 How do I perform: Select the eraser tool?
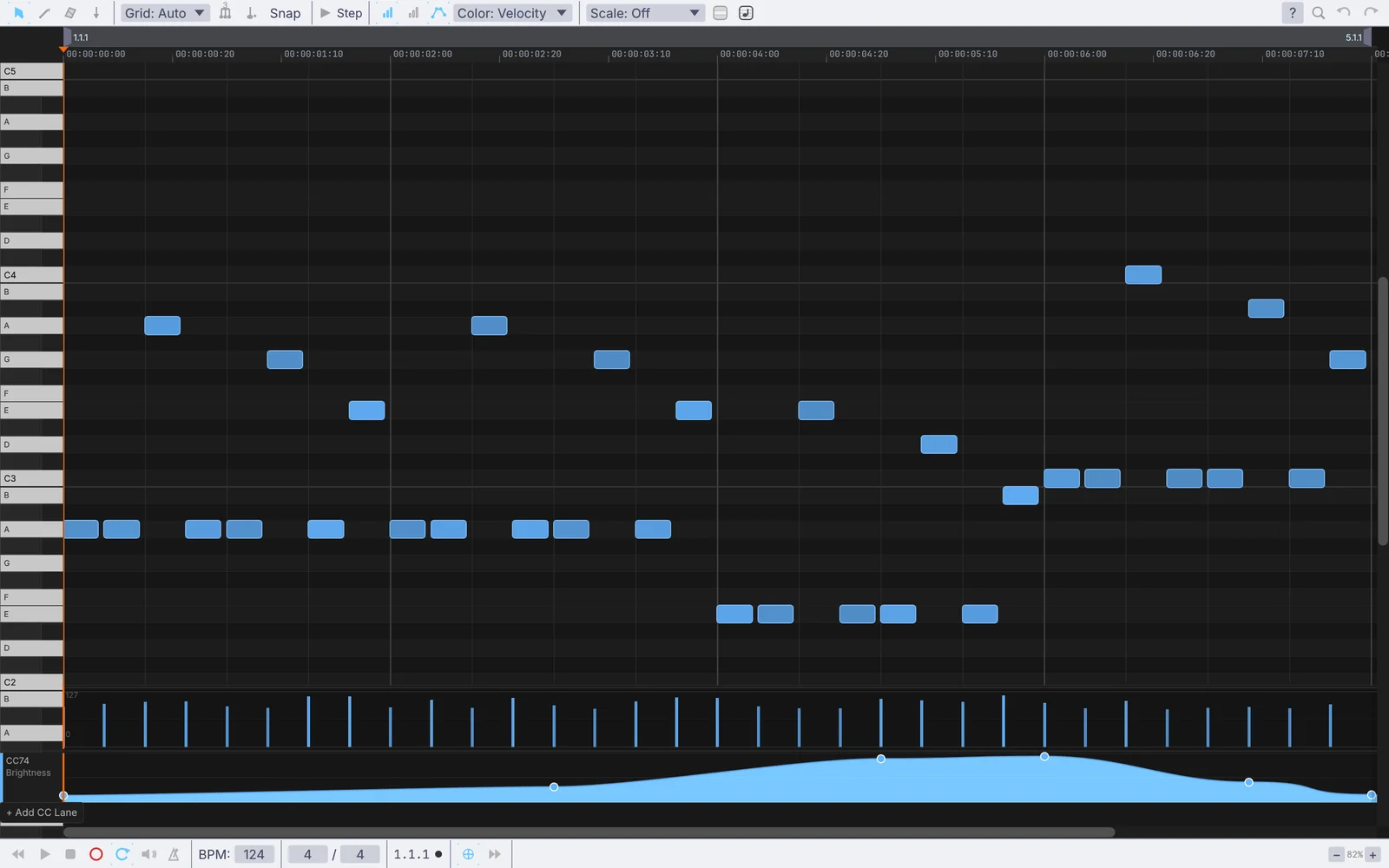[70, 13]
